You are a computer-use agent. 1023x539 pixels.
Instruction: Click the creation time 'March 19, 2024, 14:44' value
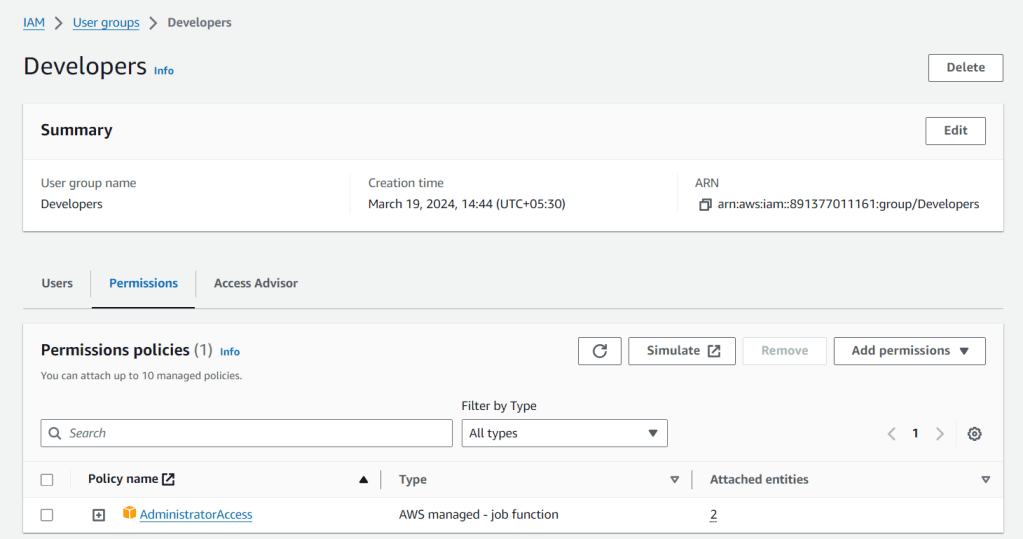(x=466, y=204)
